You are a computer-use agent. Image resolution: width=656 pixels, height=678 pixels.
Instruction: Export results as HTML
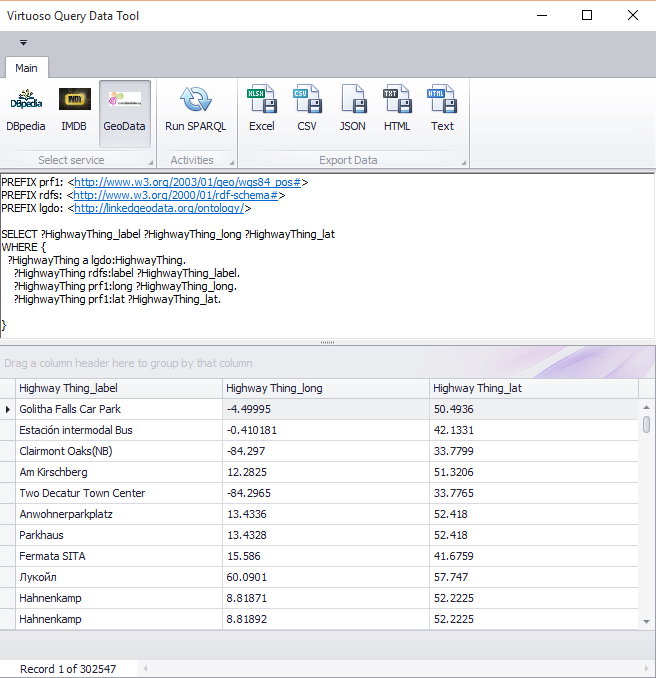point(397,112)
